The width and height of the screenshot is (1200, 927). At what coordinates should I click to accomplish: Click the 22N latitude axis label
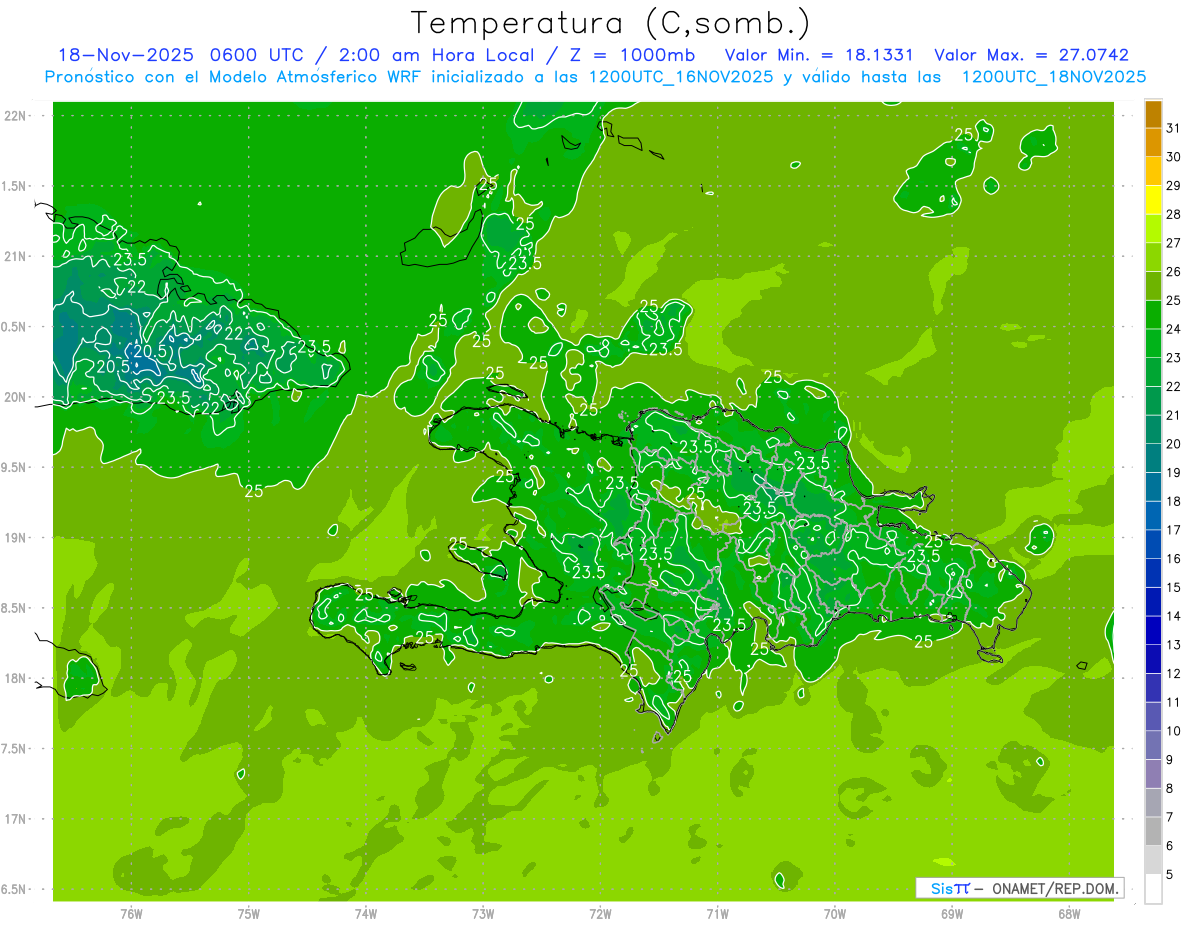pyautogui.click(x=16, y=116)
